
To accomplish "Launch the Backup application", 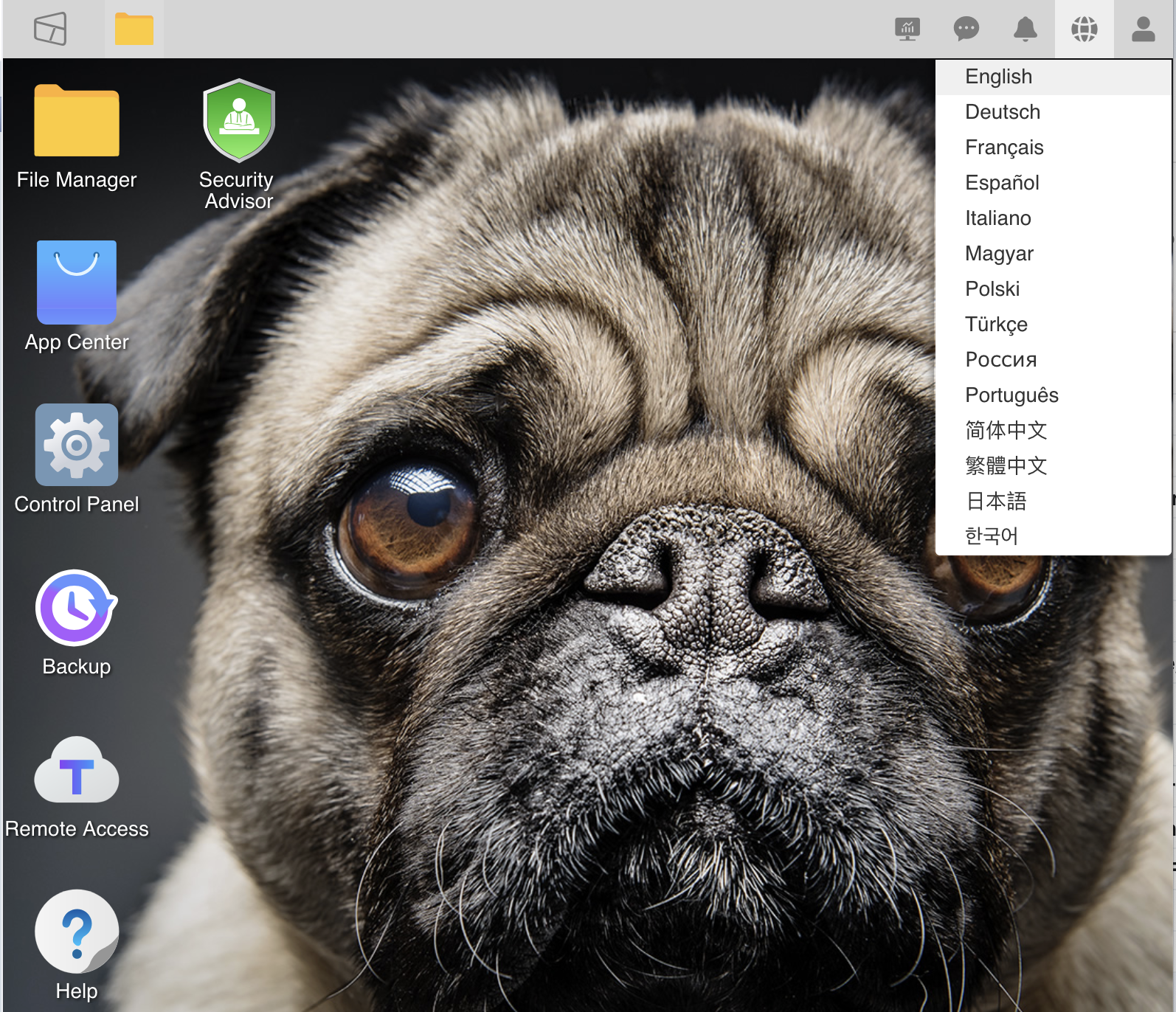I will [77, 609].
